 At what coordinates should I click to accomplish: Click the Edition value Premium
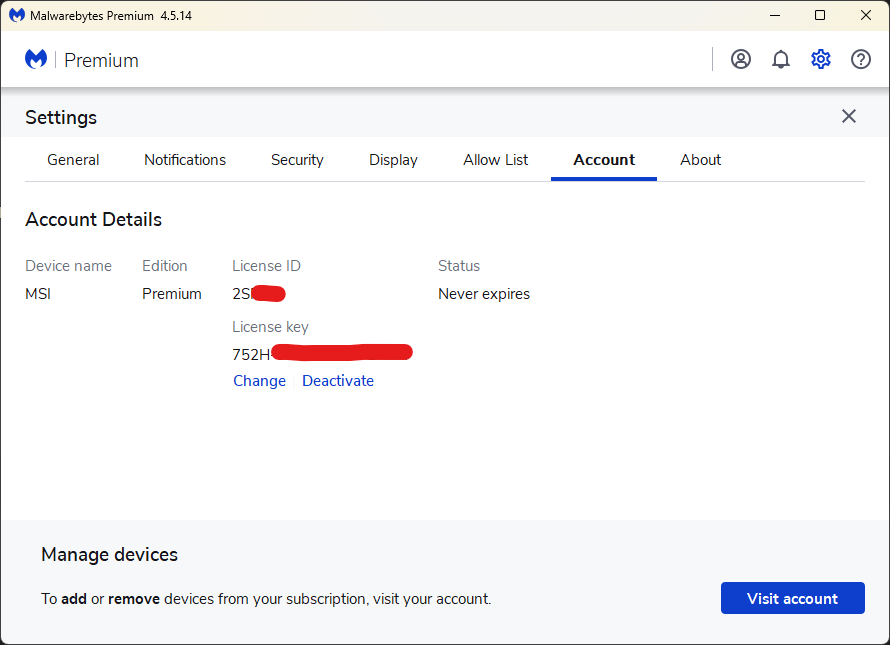click(x=171, y=294)
